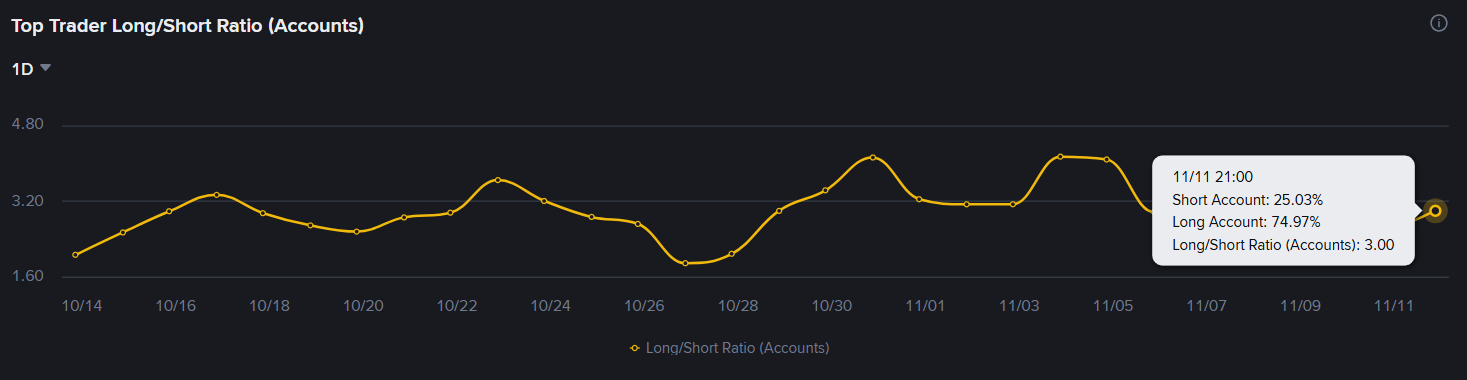
Task: Click the 10/17 peak data point
Action: (x=216, y=194)
